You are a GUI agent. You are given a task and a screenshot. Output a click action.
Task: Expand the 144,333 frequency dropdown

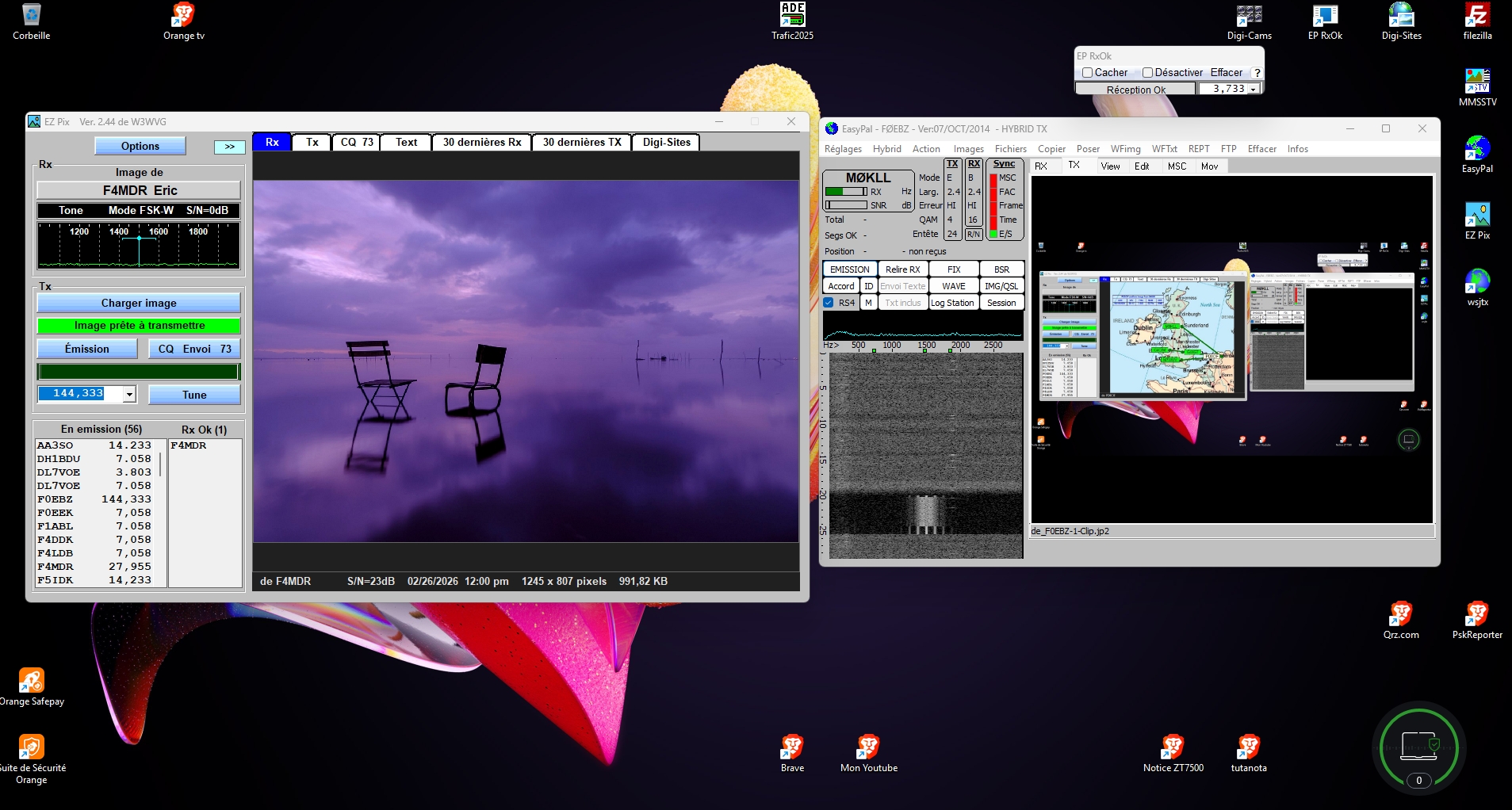click(x=129, y=395)
